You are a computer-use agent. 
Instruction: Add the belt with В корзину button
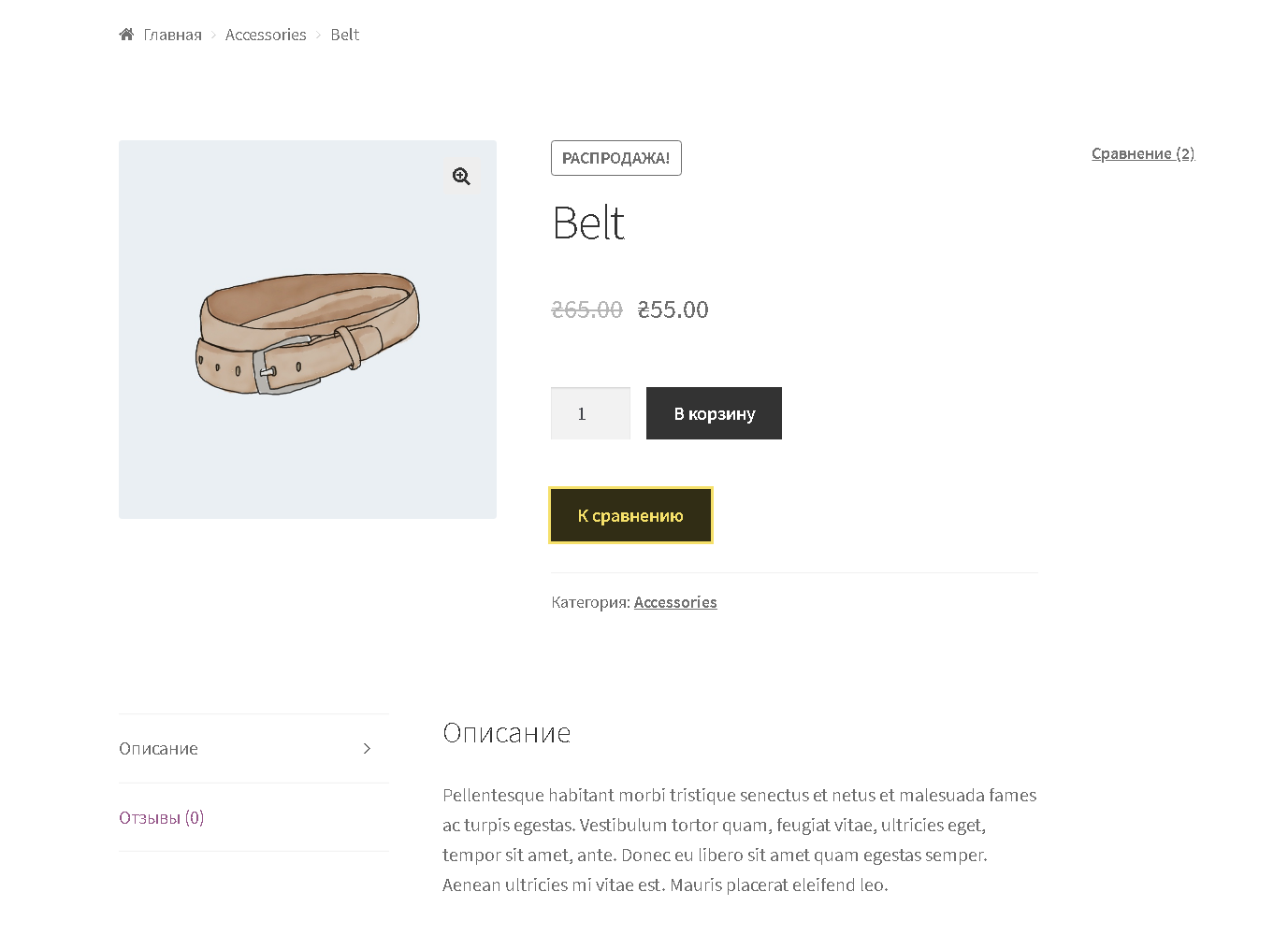pos(714,413)
